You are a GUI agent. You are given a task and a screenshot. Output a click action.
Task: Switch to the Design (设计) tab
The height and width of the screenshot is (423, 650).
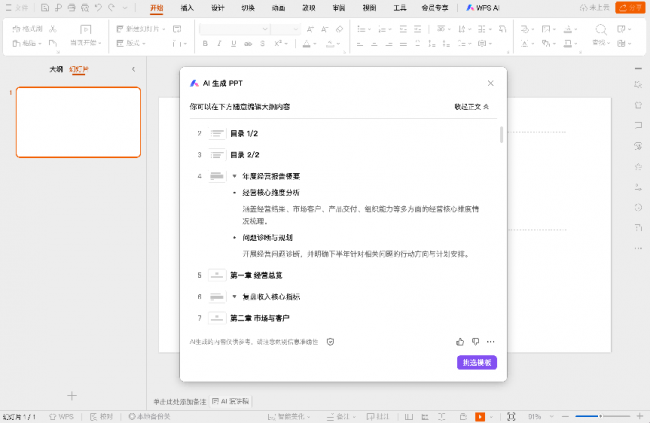(218, 8)
